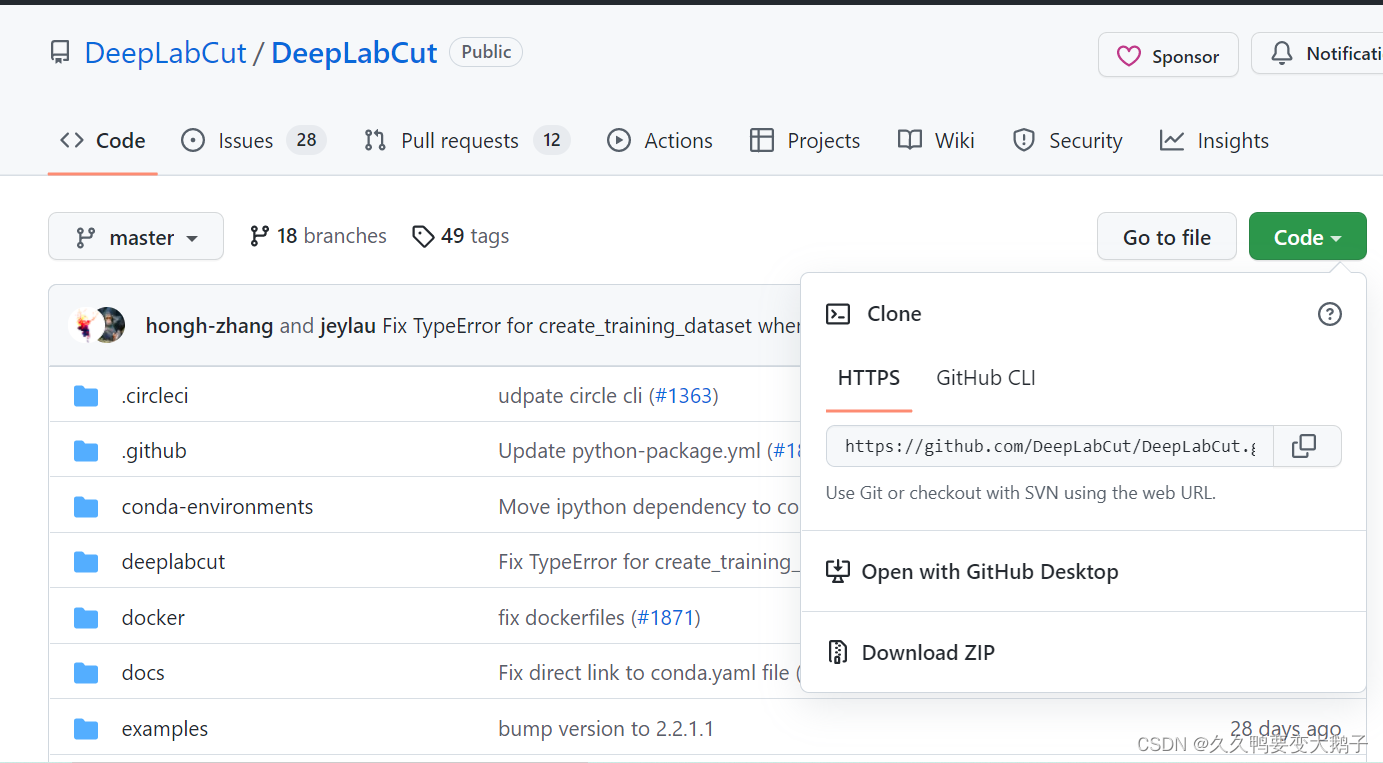The height and width of the screenshot is (763, 1383).
Task: Open the Pull requests tab
Action: (459, 141)
